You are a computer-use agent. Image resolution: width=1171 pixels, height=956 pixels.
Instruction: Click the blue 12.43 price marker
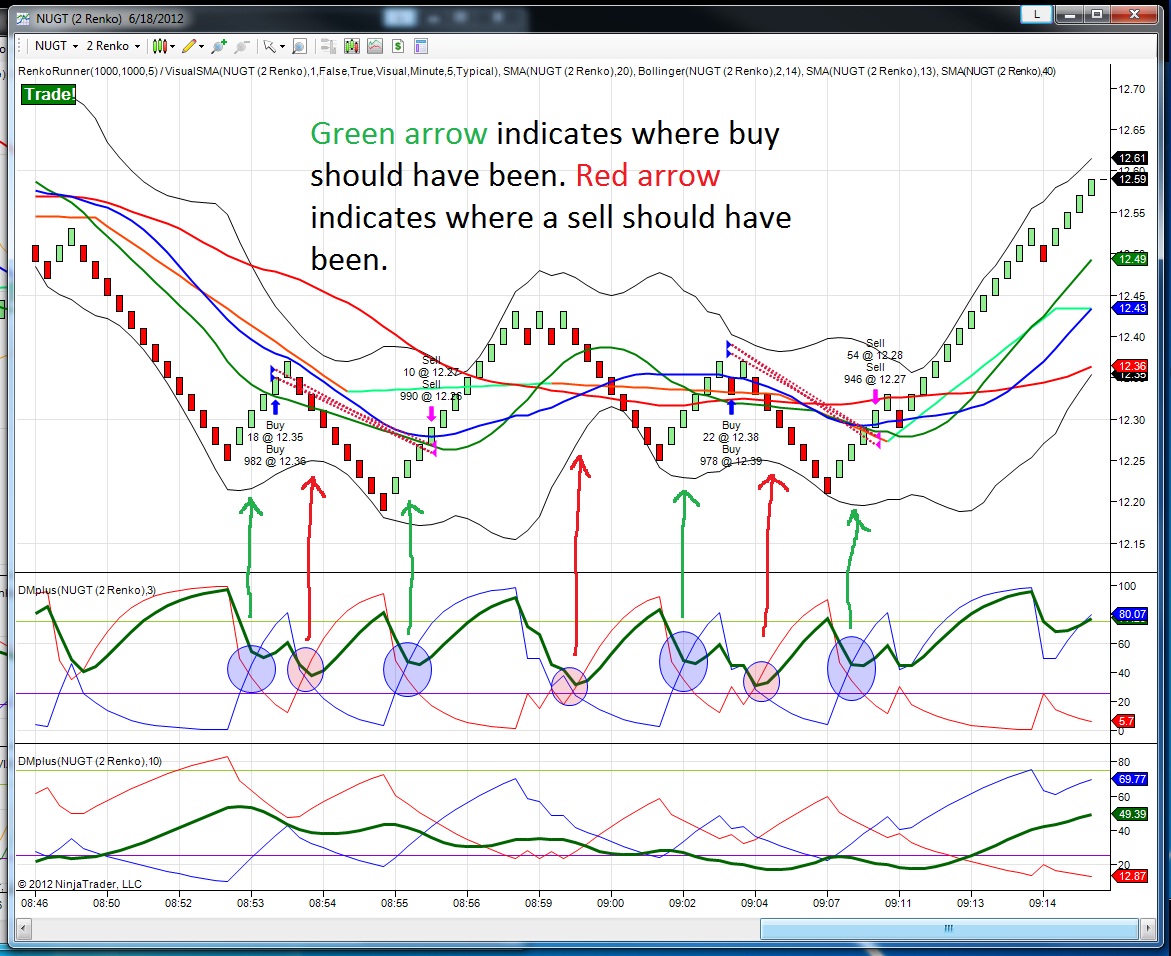(1131, 308)
